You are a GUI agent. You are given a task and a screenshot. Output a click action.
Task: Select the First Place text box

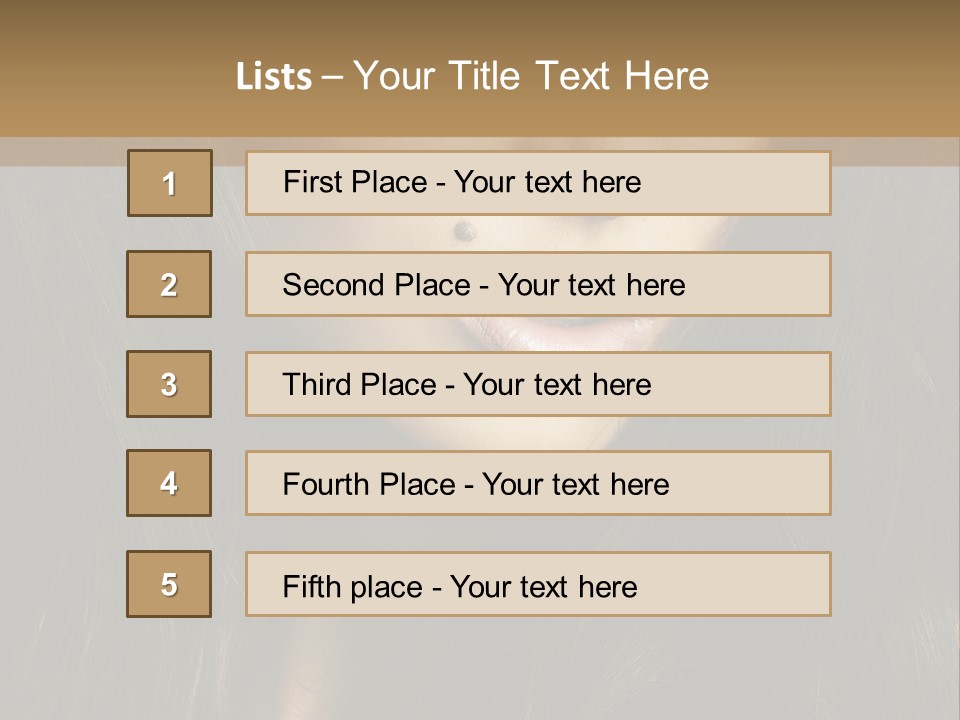538,183
